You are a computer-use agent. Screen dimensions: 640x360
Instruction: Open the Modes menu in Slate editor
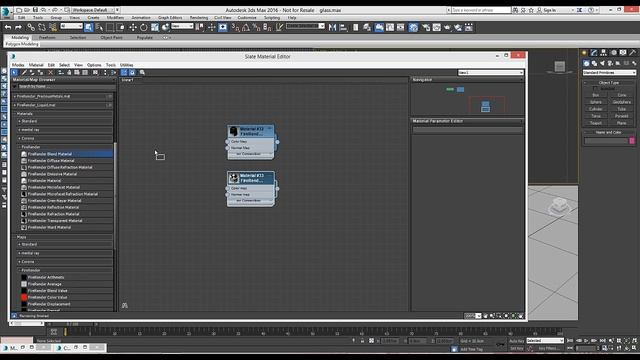18,65
